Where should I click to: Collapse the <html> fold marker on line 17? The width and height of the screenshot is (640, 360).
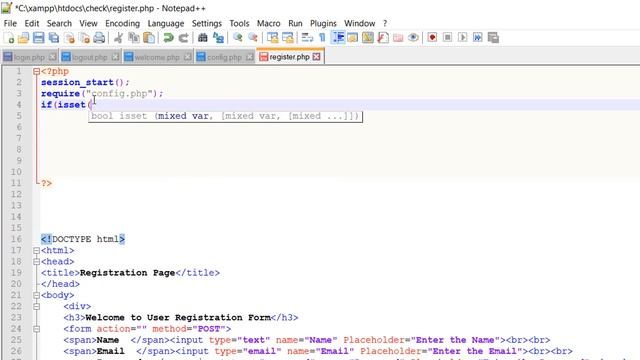point(36,250)
